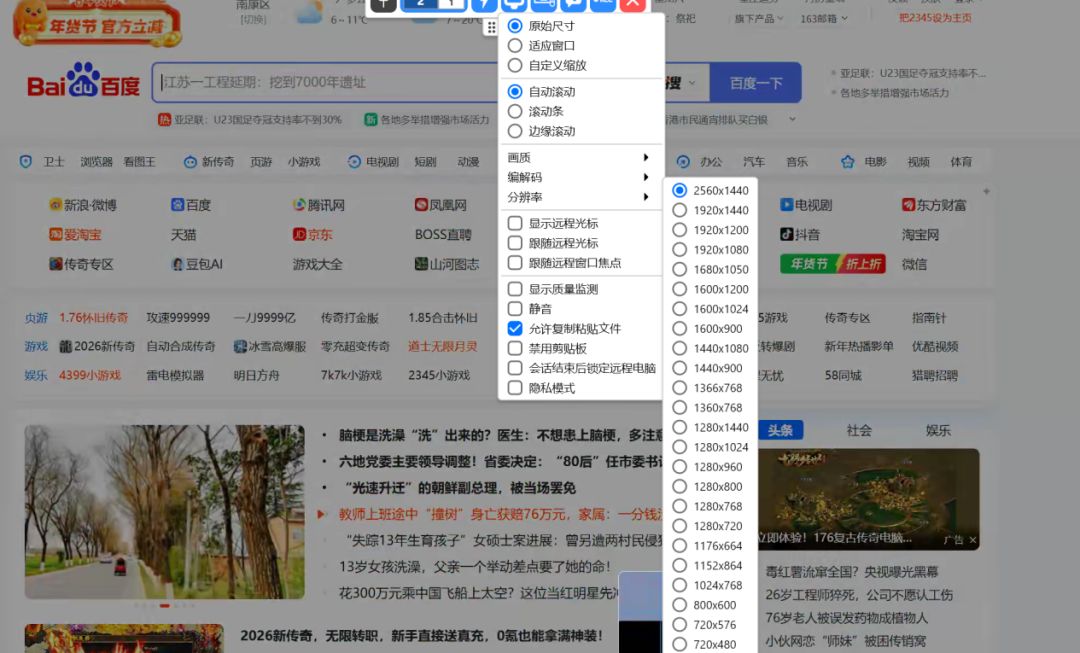Enable 跟随远程窗口焦点 checkbox
The image size is (1080, 653).
515,262
